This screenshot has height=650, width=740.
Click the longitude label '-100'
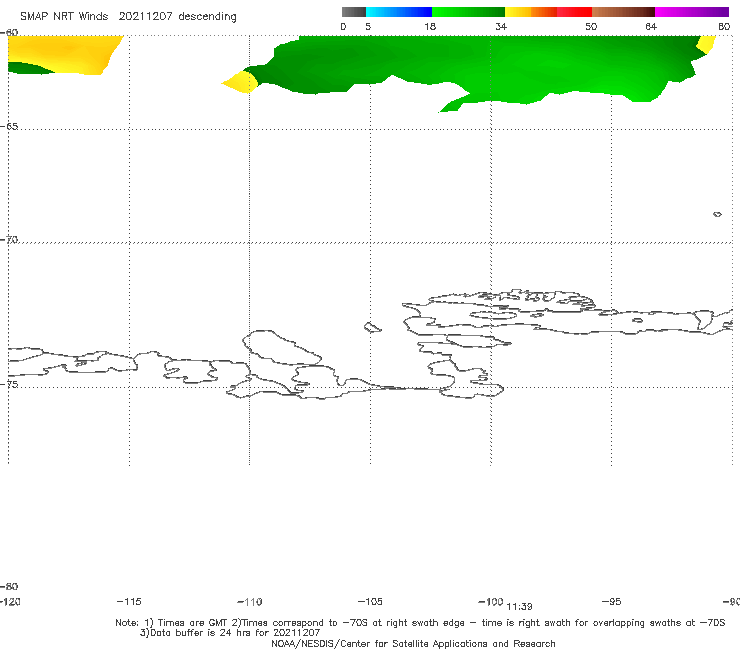tap(490, 601)
